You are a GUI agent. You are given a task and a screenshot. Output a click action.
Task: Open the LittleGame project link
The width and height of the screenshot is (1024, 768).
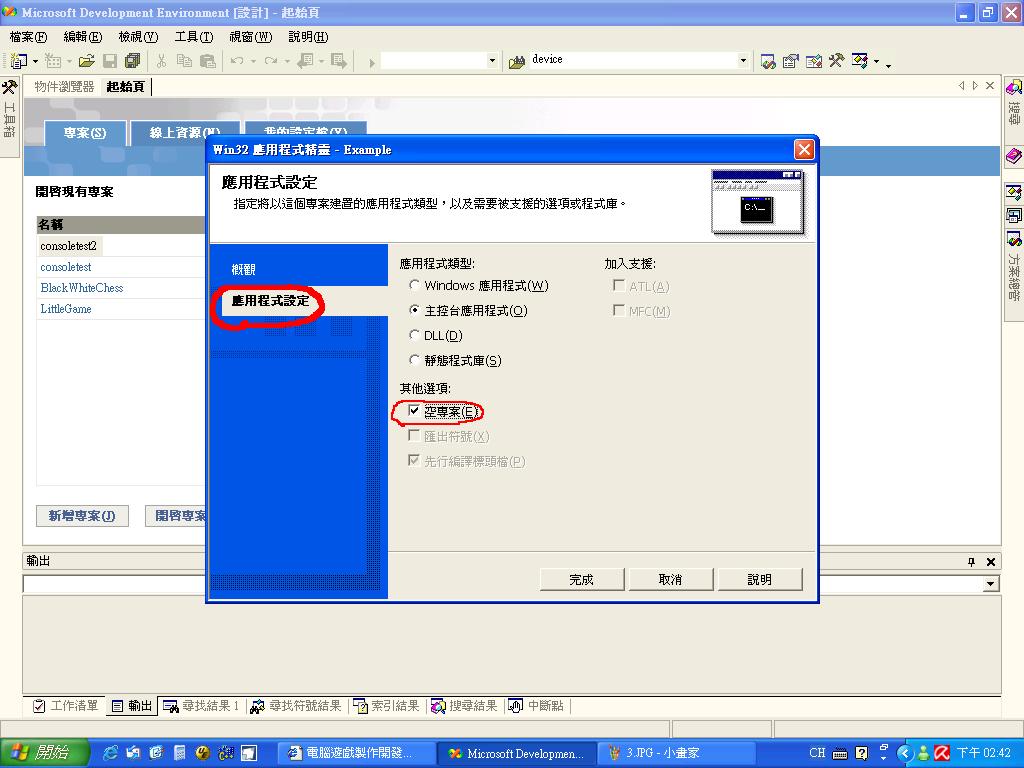[66, 309]
